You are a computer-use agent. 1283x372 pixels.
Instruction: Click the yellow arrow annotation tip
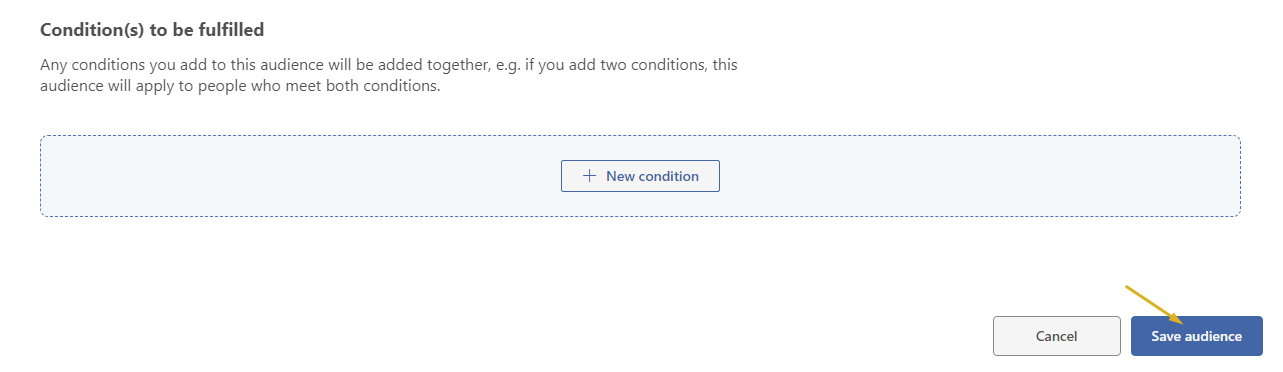1185,323
